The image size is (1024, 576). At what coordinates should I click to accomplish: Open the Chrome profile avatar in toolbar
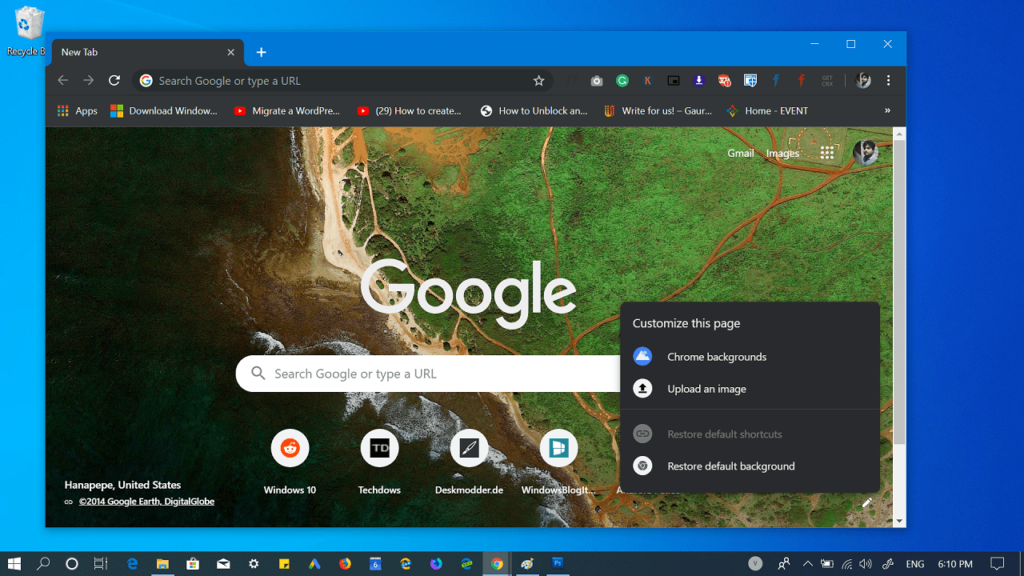(x=863, y=80)
